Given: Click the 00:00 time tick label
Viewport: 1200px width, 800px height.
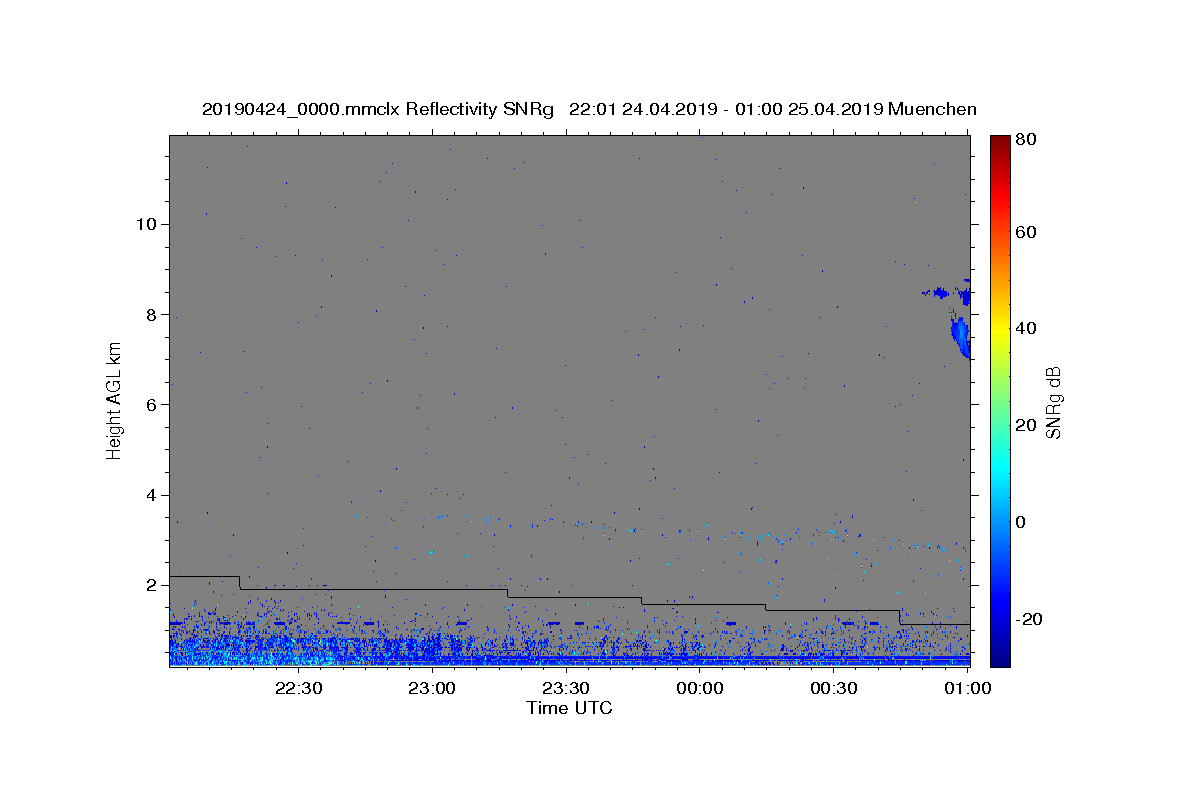Looking at the screenshot, I should click(700, 689).
